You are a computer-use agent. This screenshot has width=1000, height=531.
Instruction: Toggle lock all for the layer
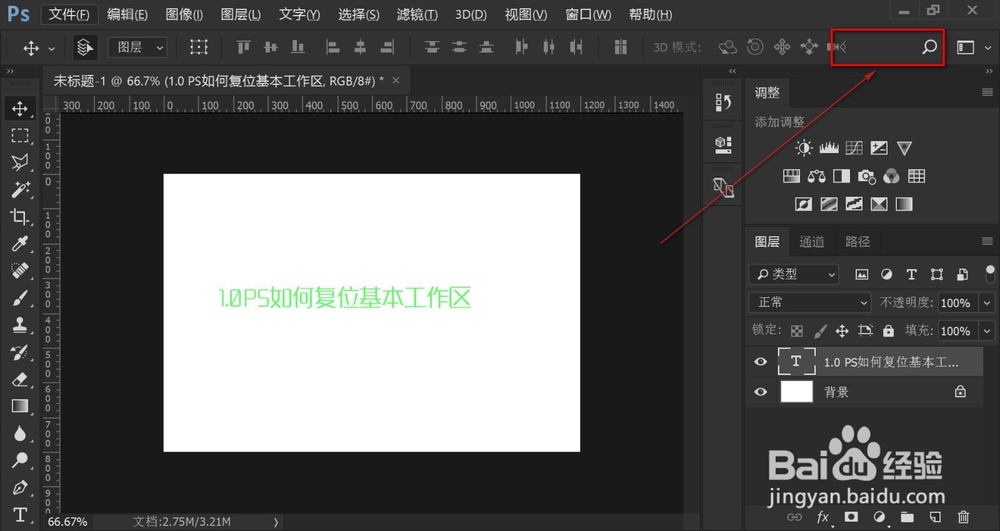pos(888,331)
